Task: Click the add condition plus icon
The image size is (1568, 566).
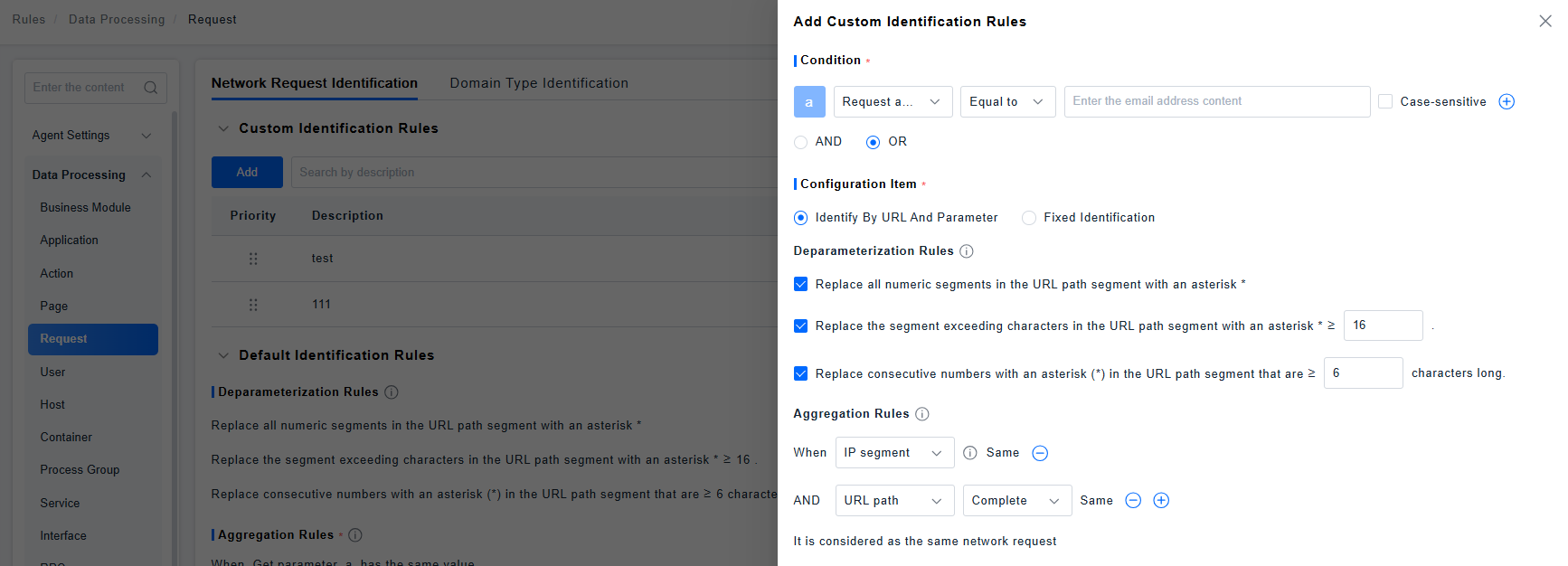Action: click(x=1507, y=102)
